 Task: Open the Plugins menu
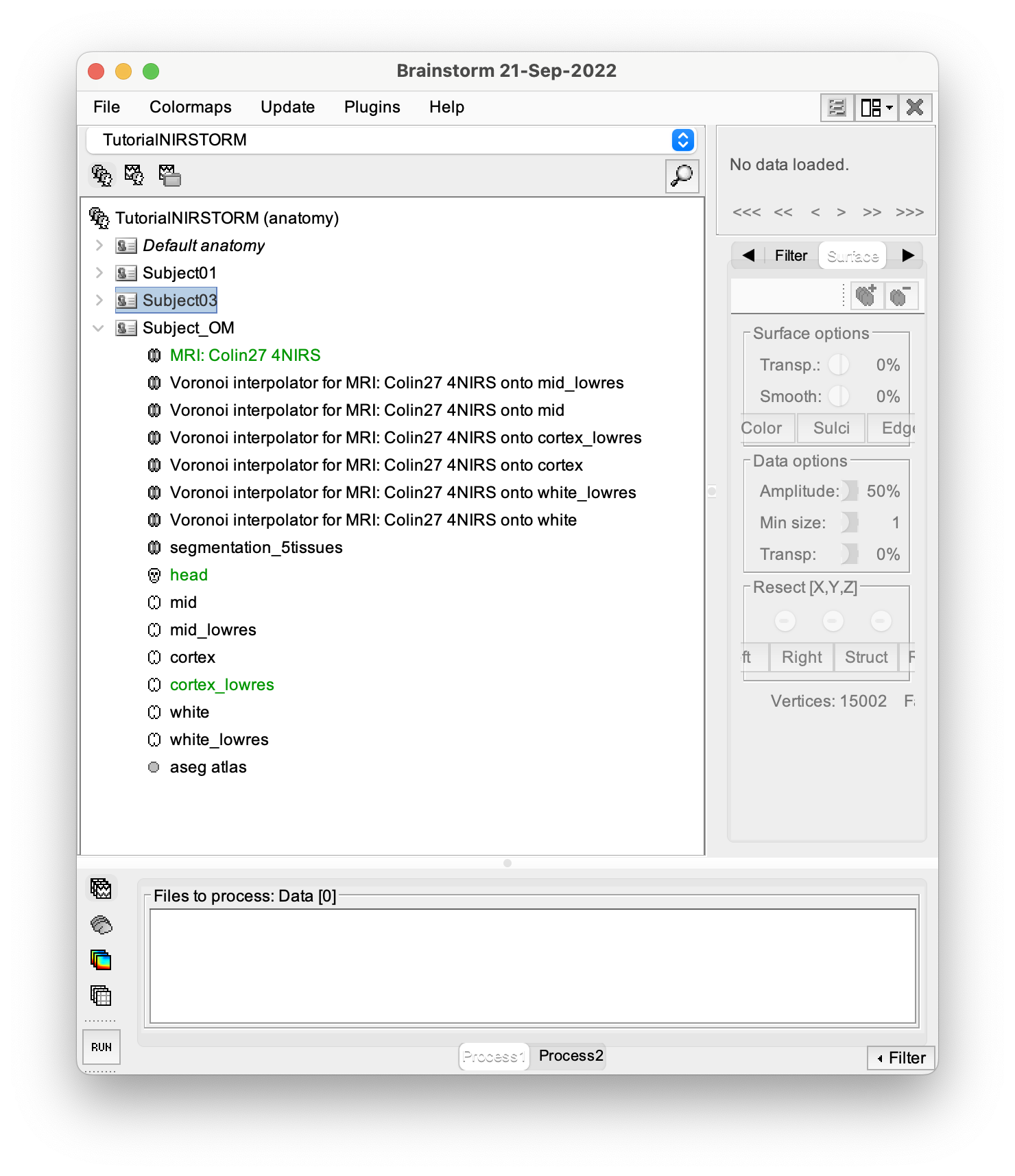point(372,107)
